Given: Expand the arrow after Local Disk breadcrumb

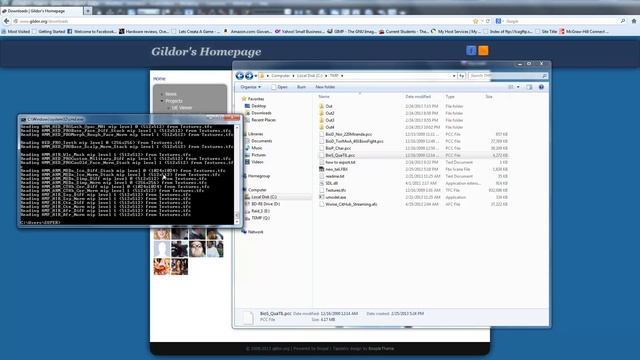Looking at the screenshot, I should pyautogui.click(x=326, y=76).
